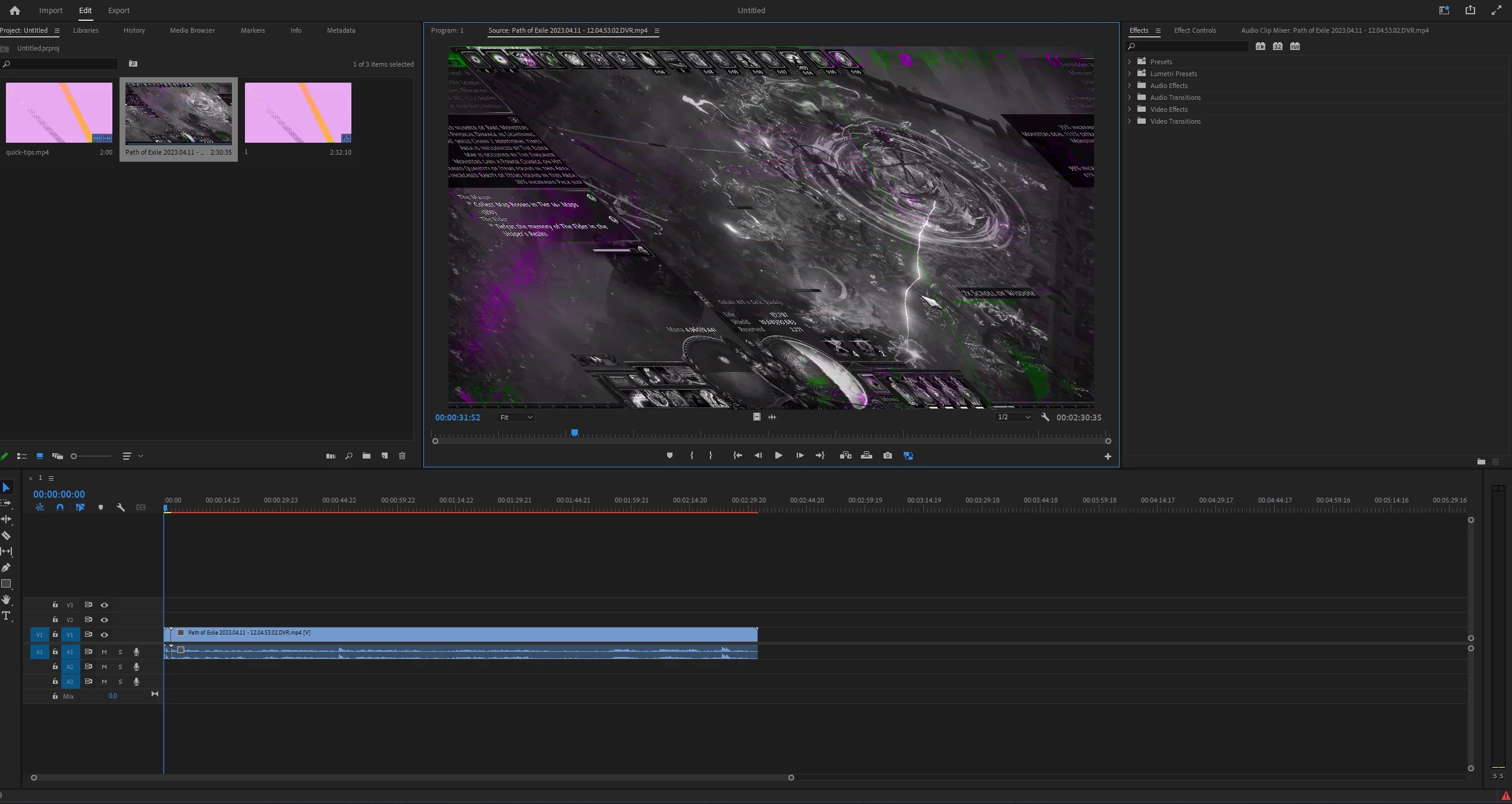Select the Type tool
This screenshot has height=804, width=1512.
click(x=7, y=615)
